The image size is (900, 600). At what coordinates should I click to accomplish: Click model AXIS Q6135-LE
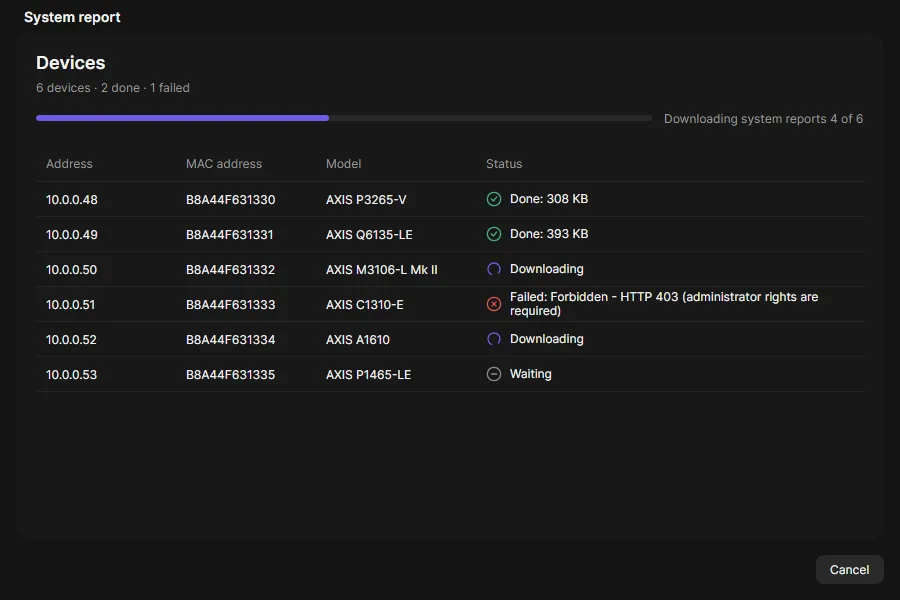pyautogui.click(x=369, y=235)
